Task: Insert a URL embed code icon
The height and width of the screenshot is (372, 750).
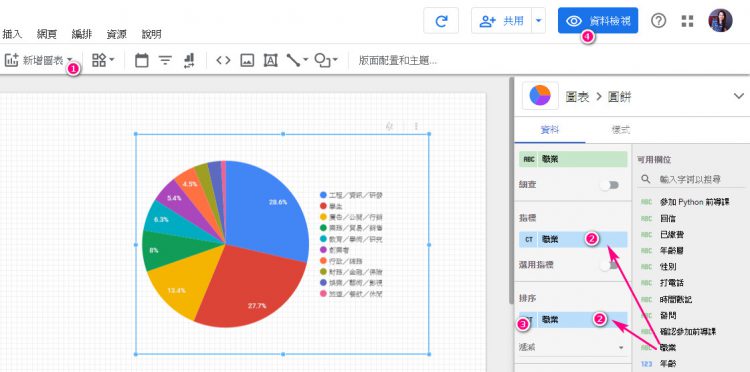Action: point(223,60)
